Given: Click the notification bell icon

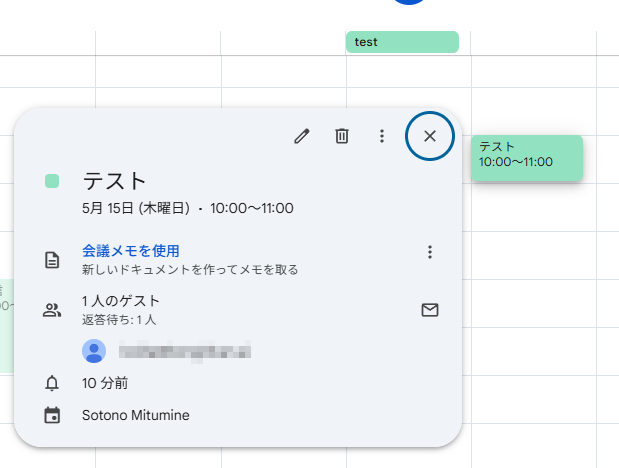Looking at the screenshot, I should tap(52, 383).
